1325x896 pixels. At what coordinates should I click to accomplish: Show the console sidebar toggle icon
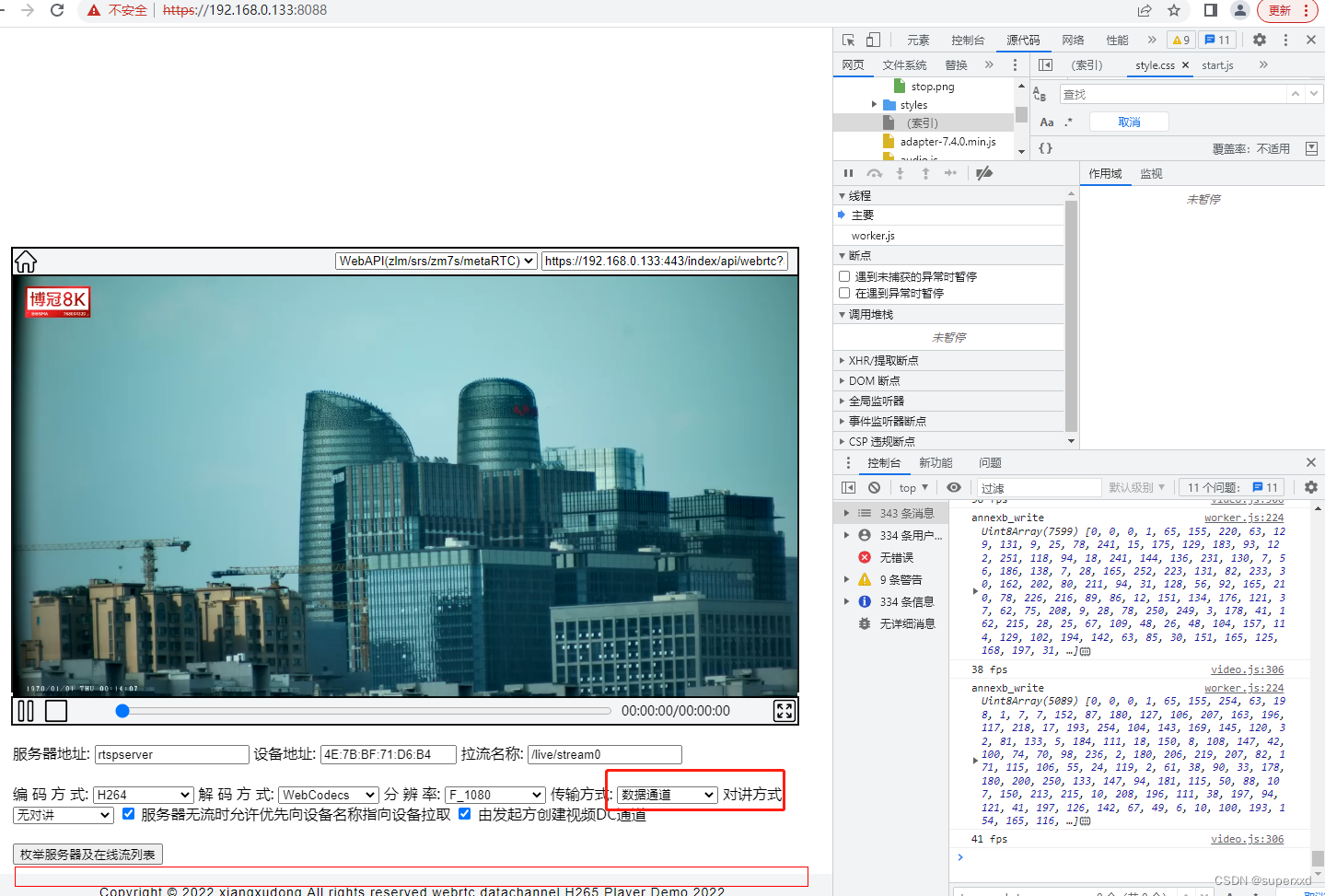pos(848,487)
